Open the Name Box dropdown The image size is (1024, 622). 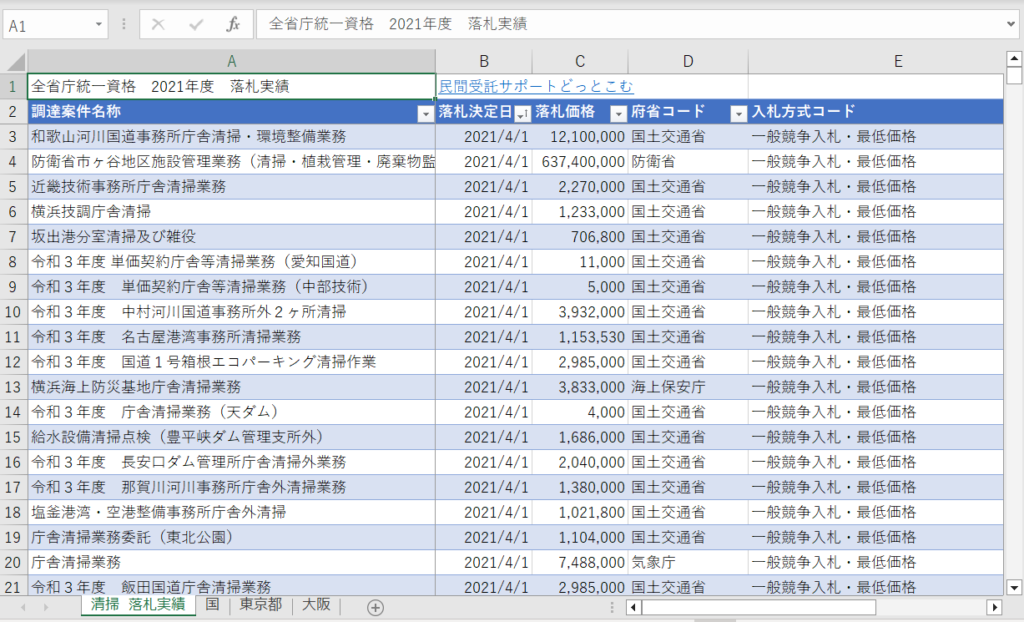99,25
